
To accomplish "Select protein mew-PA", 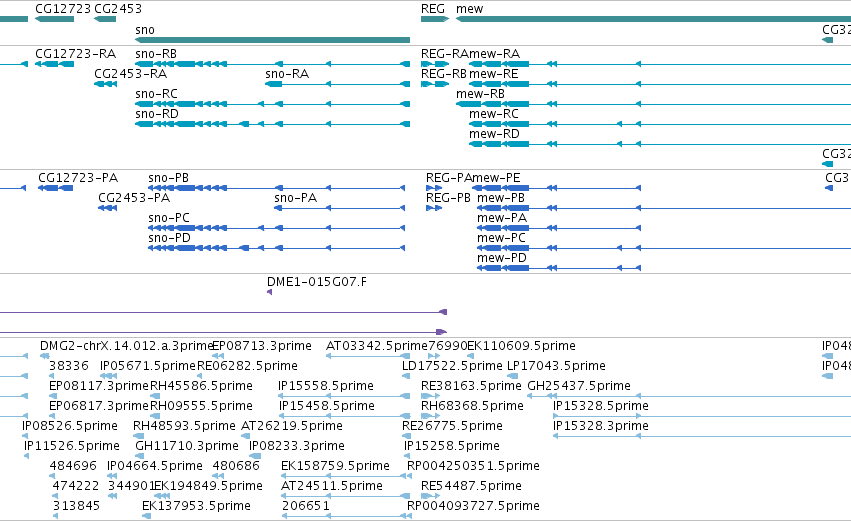I will 559,228.
